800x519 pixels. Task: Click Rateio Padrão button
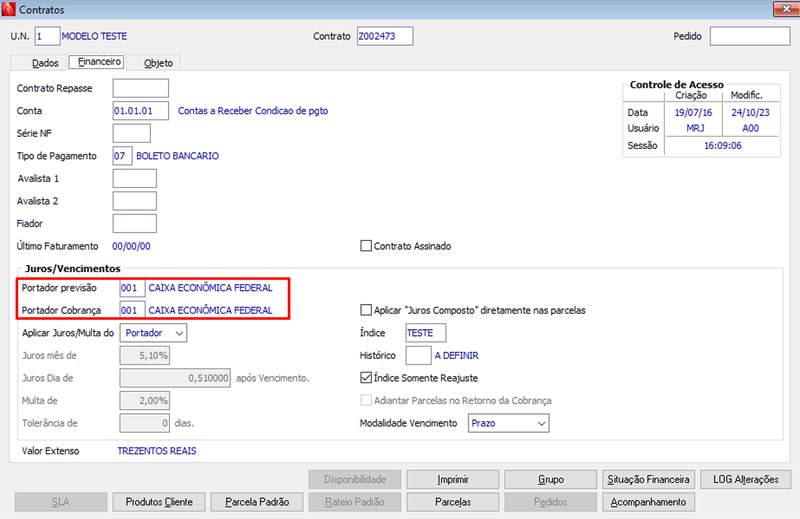(x=355, y=502)
